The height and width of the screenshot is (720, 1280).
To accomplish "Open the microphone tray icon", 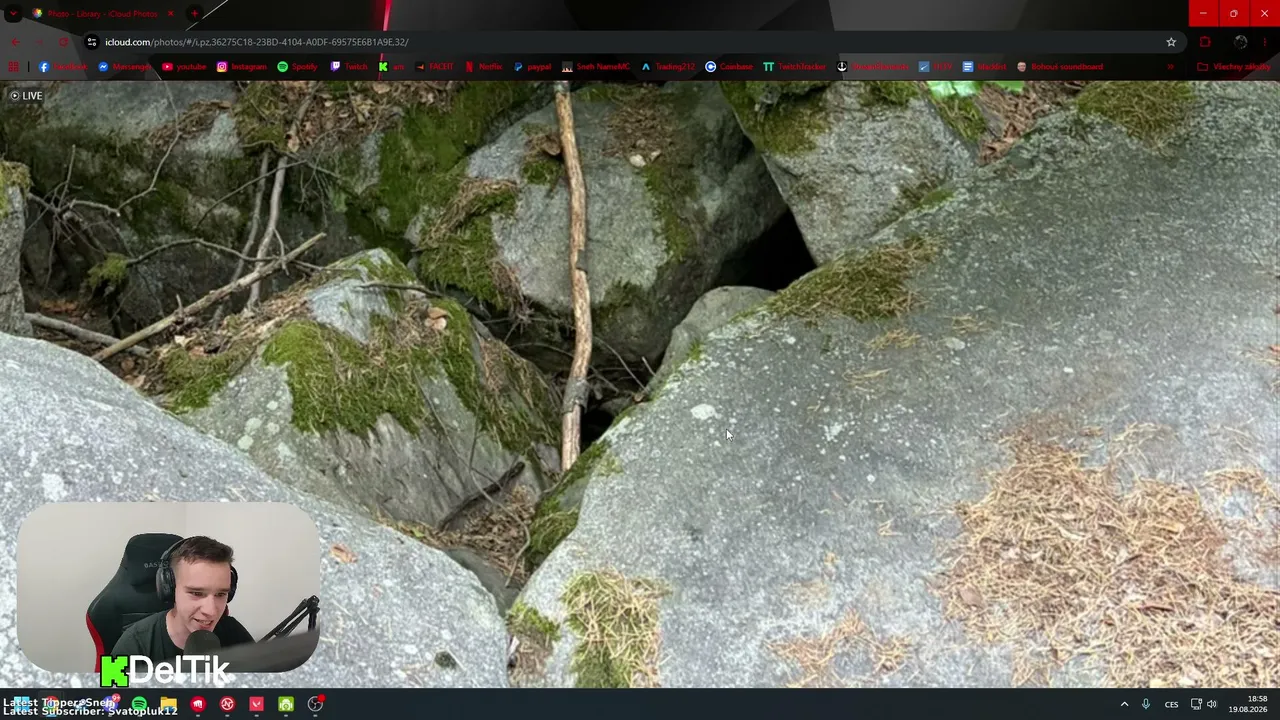I will click(1146, 704).
